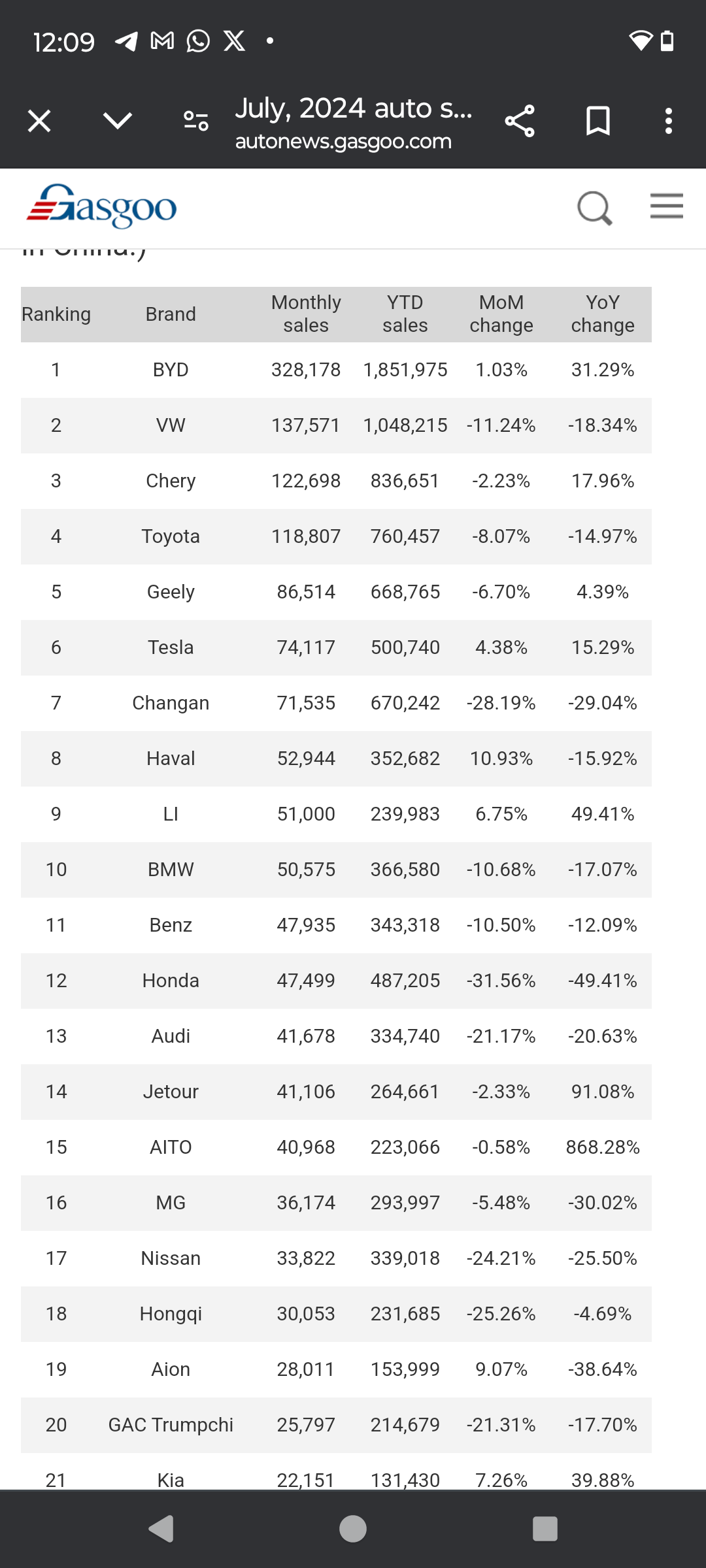The image size is (706, 1568).
Task: Open the Gasgoo search magnifier
Action: click(595, 208)
